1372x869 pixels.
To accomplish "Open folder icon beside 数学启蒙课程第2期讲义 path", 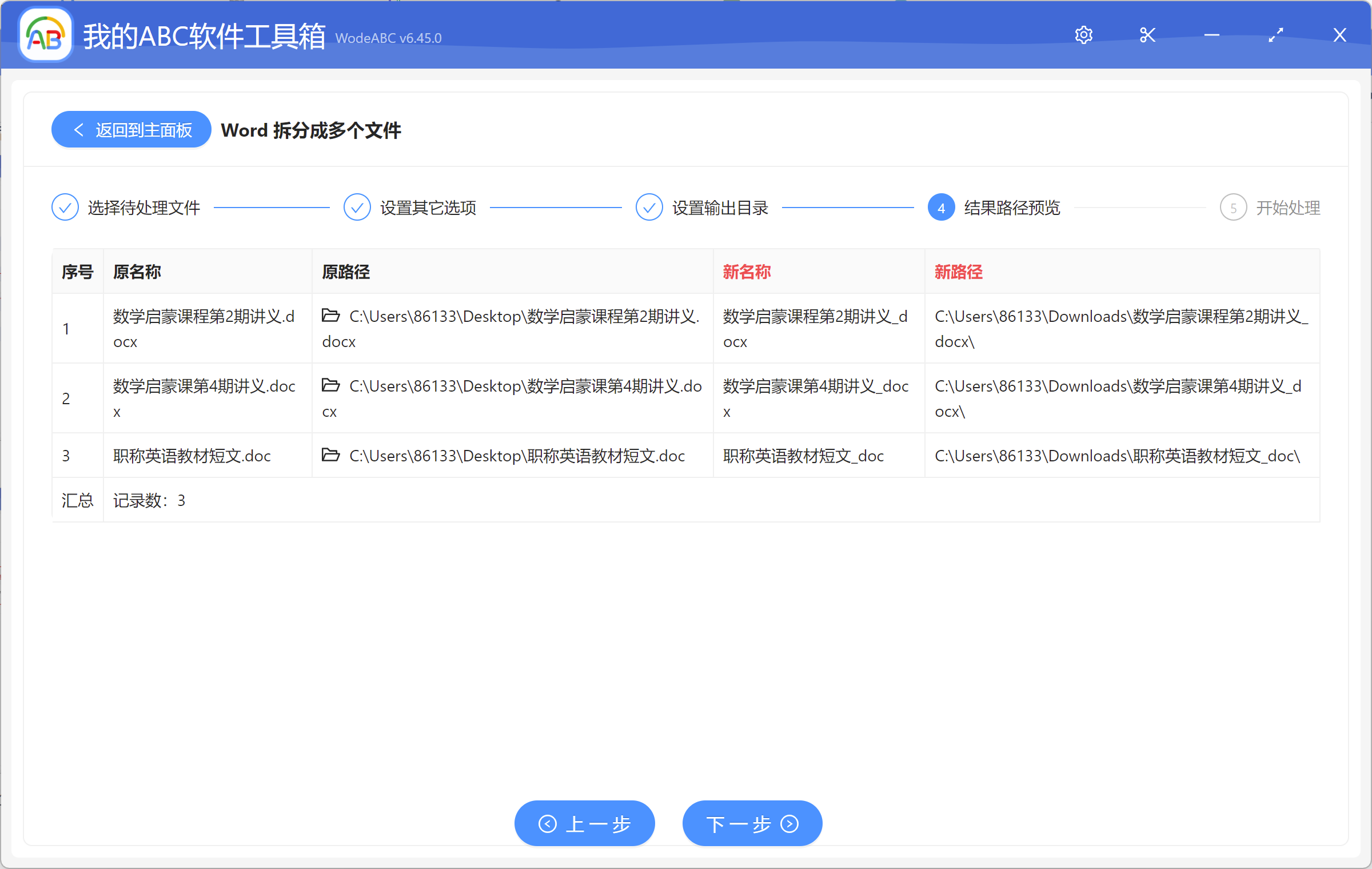I will [x=330, y=314].
